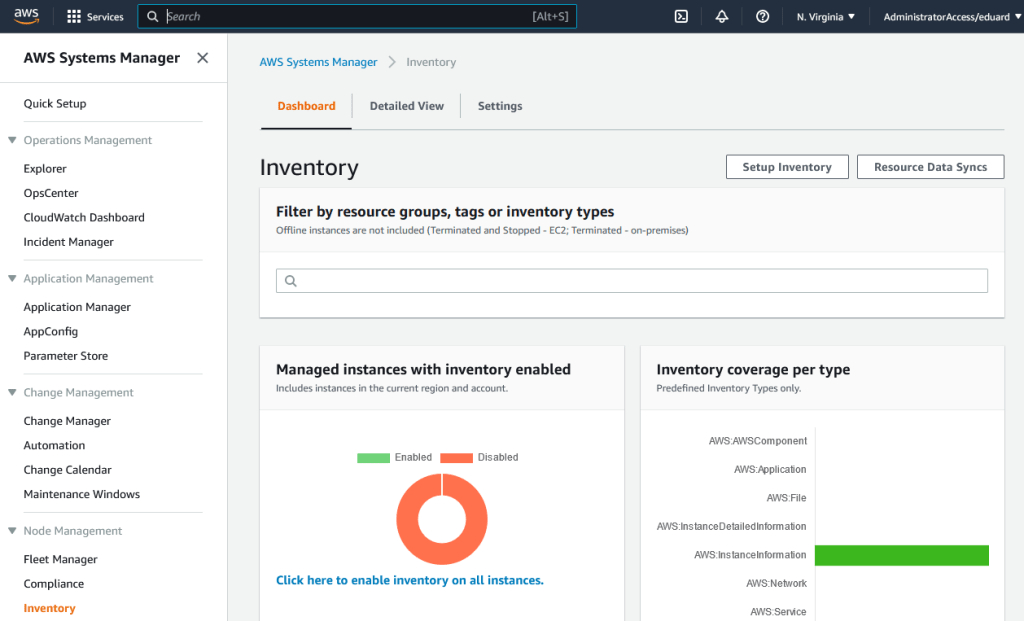Toggle the Enabled legend swatch
Image resolution: width=1024 pixels, height=621 pixels.
coord(373,457)
